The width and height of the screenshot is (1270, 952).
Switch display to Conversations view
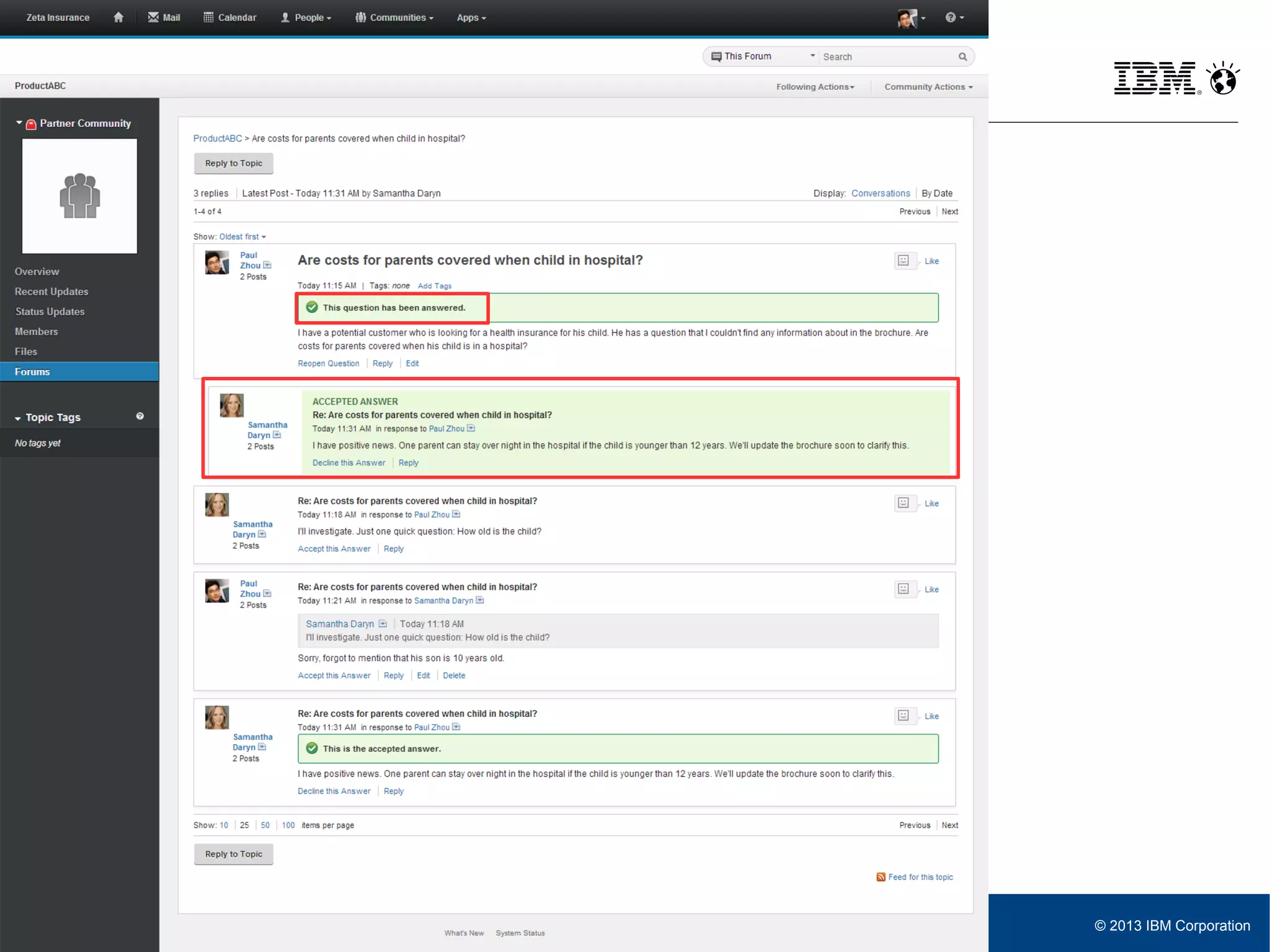880,194
